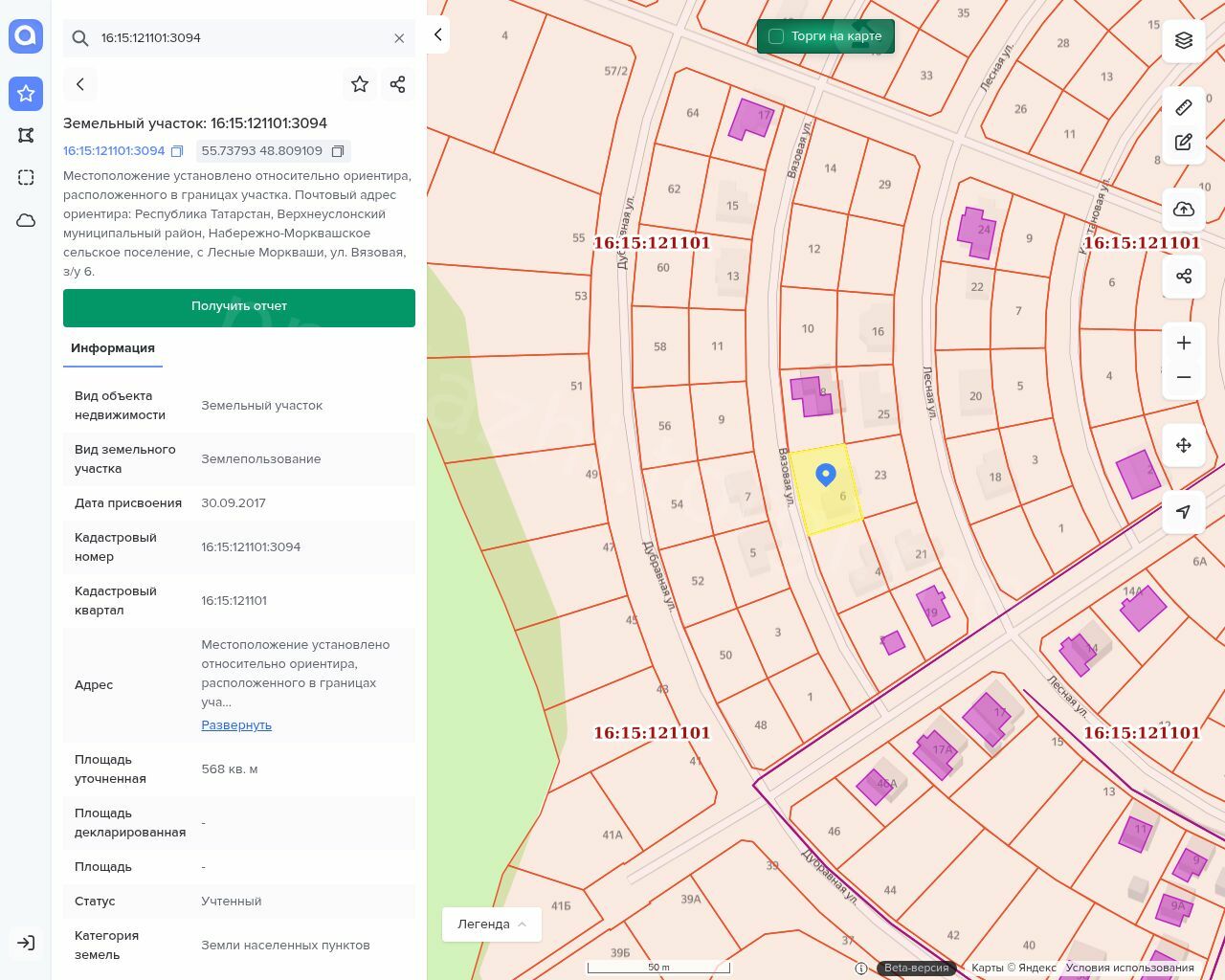Click the login icon in sidebar

pyautogui.click(x=26, y=943)
